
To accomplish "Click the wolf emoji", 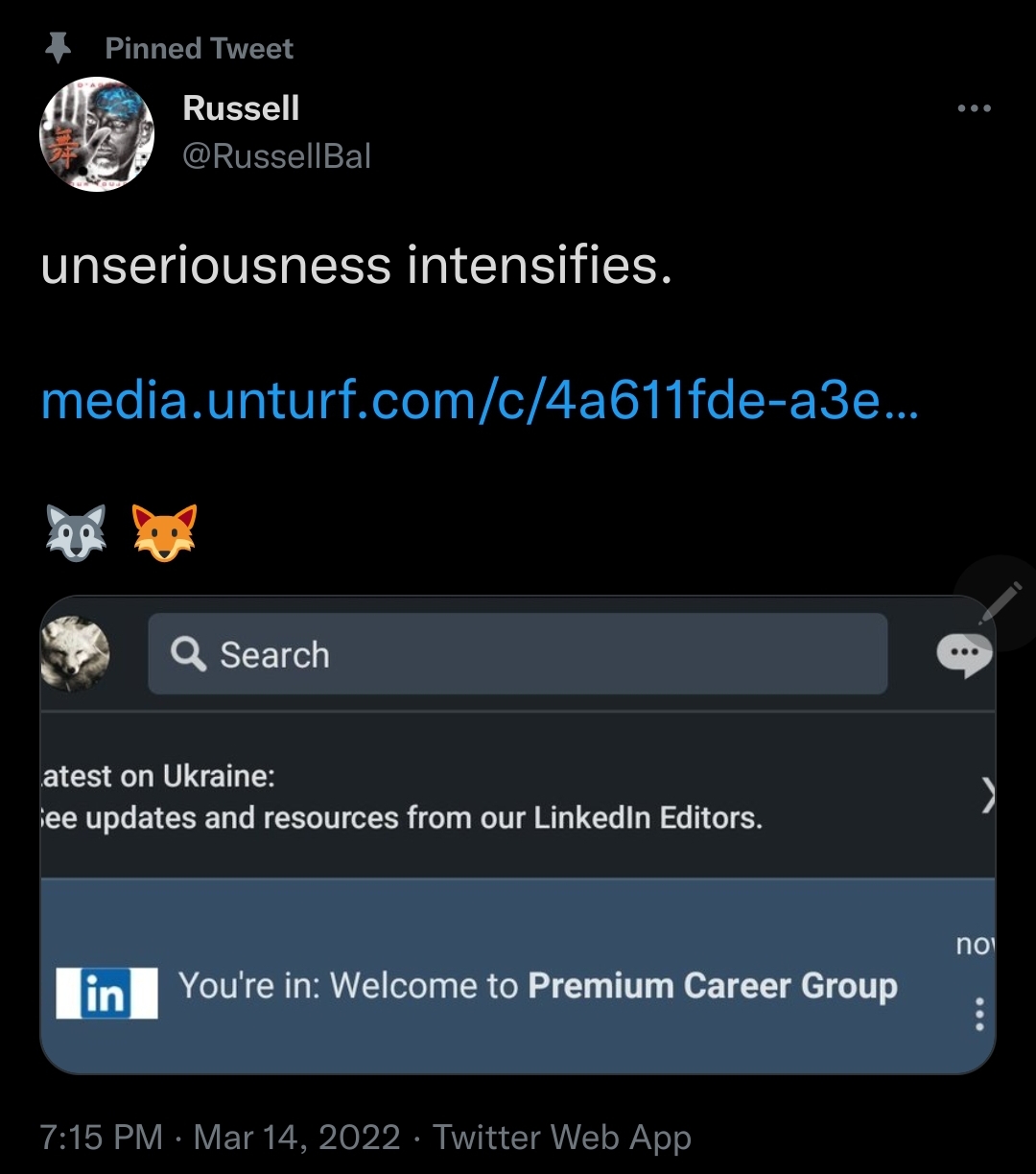I will pyautogui.click(x=77, y=532).
